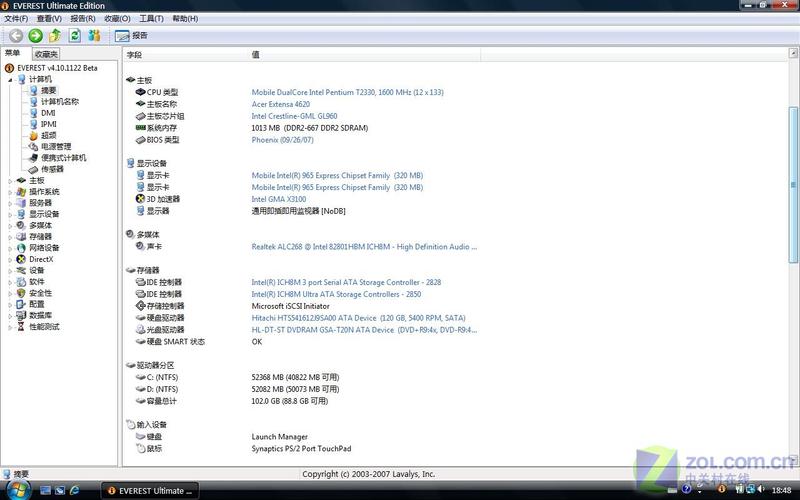Open the Phoenix (09/26/07) BIOS link

coord(282,140)
